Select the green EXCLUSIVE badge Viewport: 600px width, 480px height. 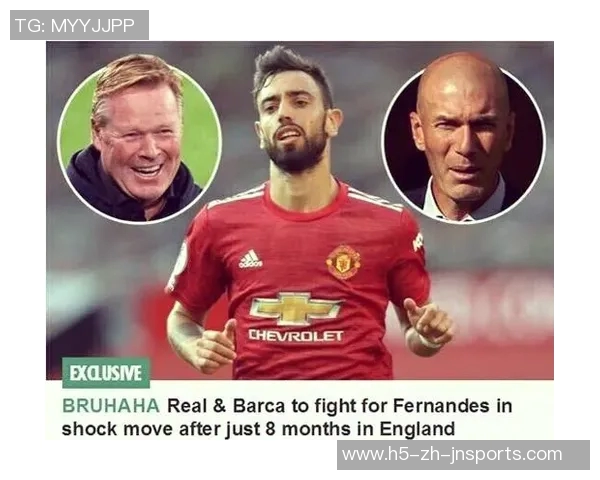tap(106, 372)
